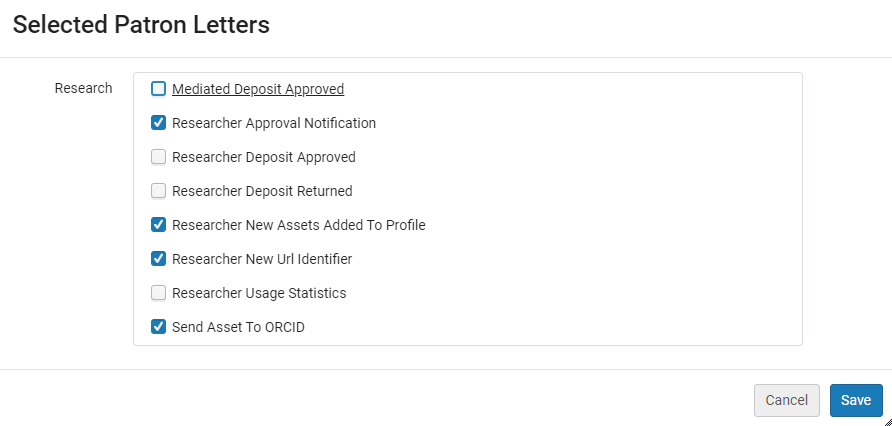Click the Research field label
The width and height of the screenshot is (892, 426).
click(x=83, y=88)
